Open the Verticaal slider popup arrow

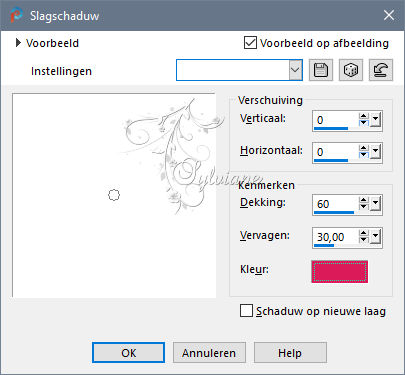[376, 119]
